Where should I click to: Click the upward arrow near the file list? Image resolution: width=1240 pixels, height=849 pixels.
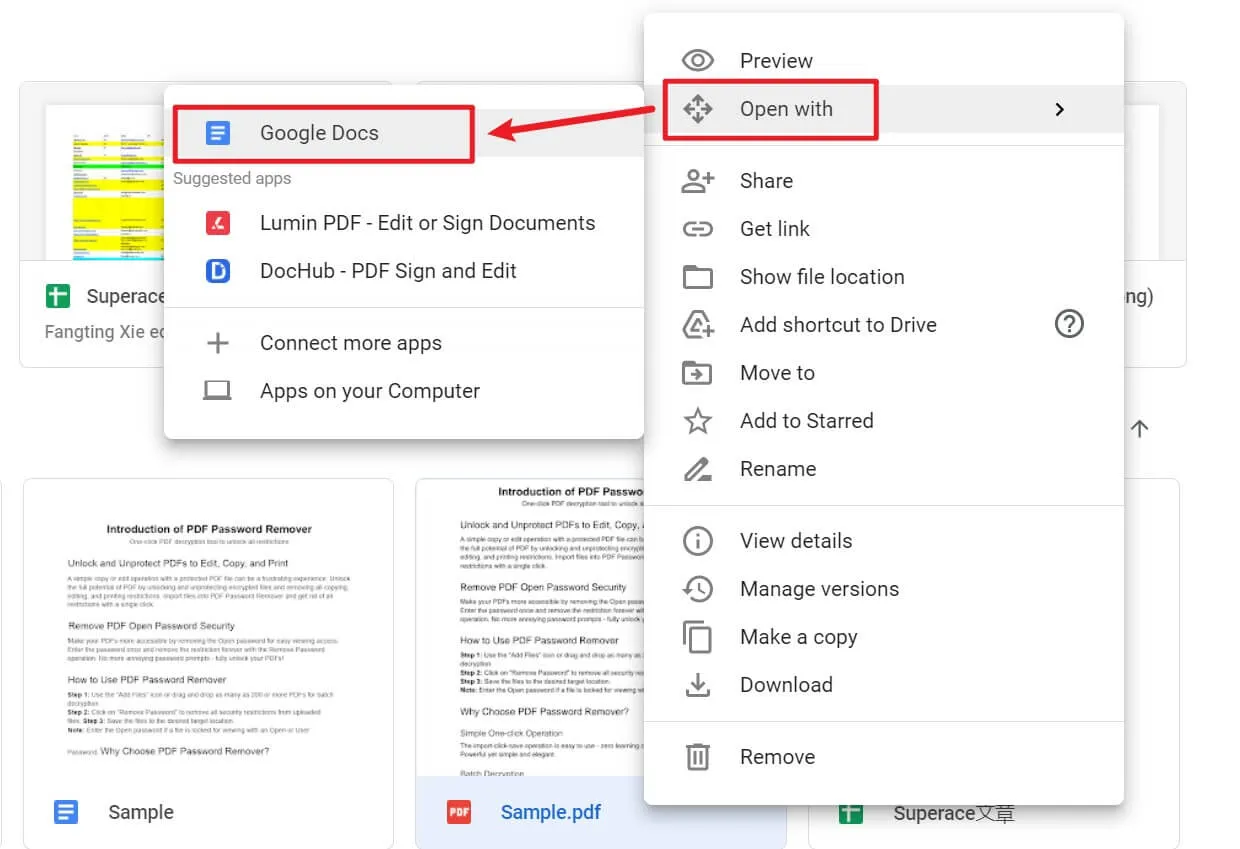coord(1139,428)
